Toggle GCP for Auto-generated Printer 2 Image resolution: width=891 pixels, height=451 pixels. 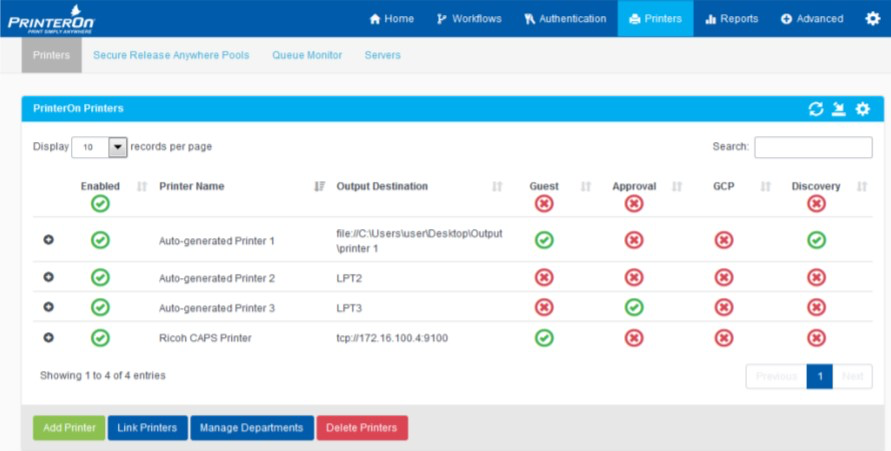coord(723,278)
